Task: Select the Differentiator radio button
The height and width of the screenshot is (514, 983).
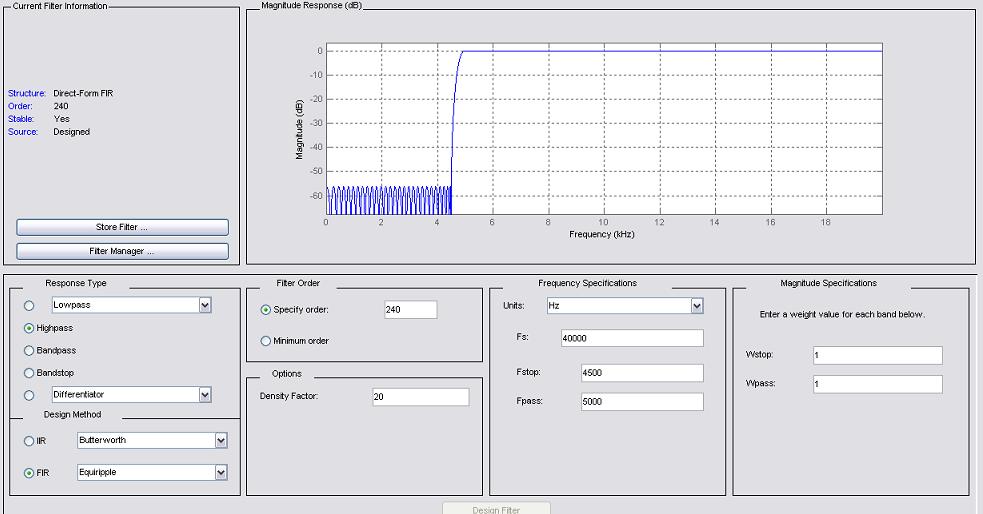Action: [x=29, y=395]
